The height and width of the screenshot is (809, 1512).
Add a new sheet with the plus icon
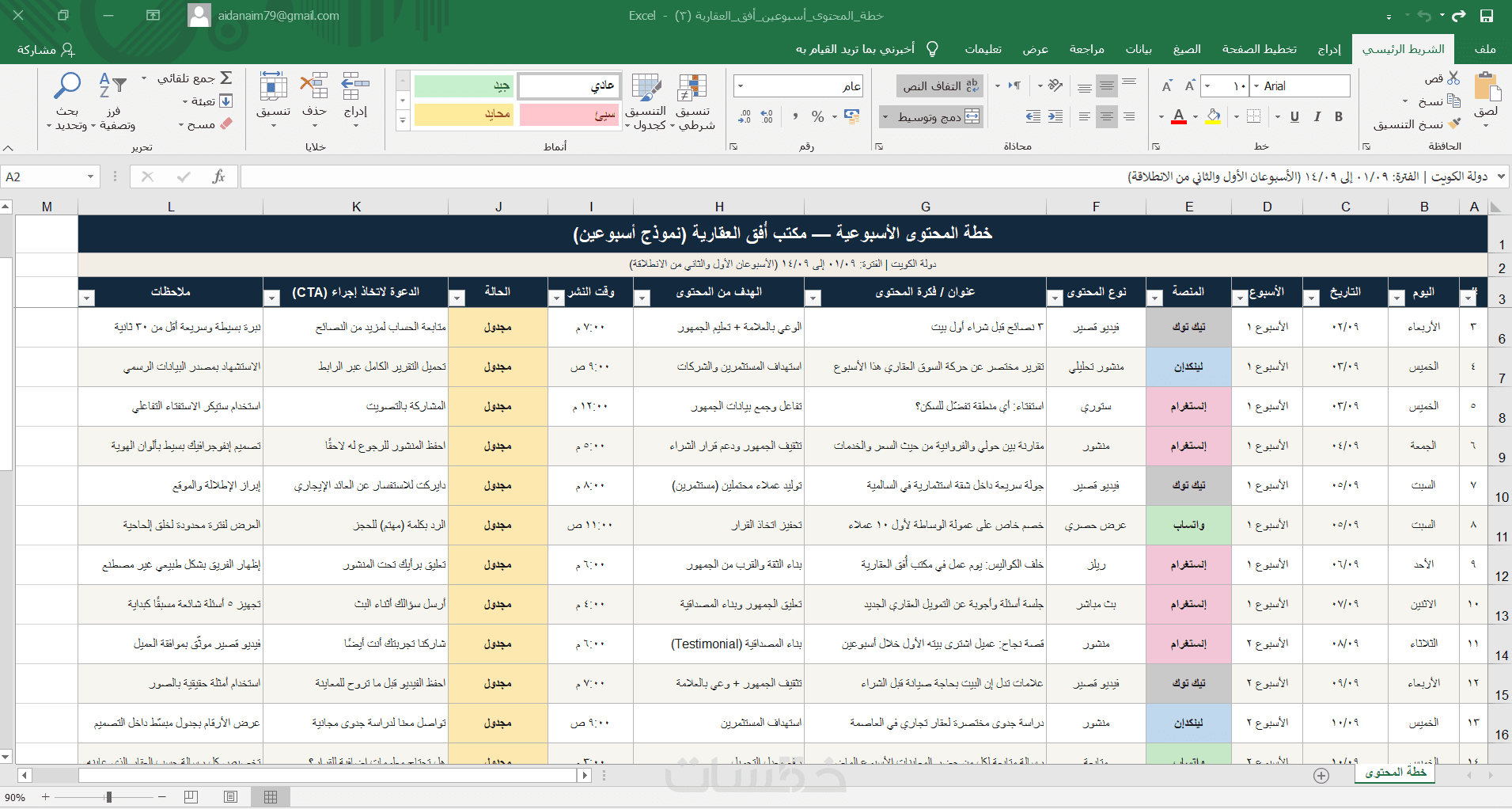[x=1321, y=776]
